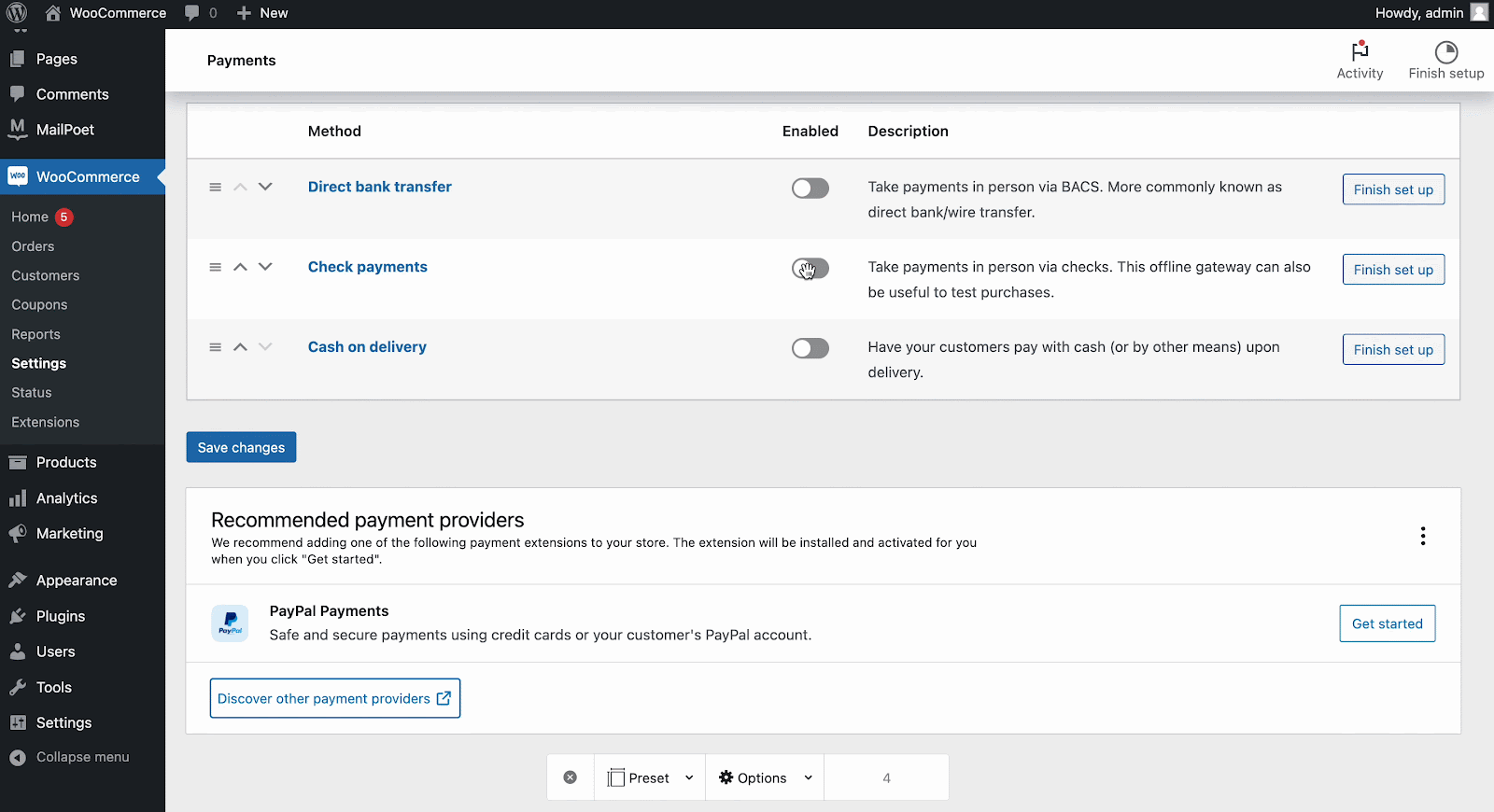The width and height of the screenshot is (1494, 812).
Task: Open the Coupons submenu item
Action: (x=39, y=305)
